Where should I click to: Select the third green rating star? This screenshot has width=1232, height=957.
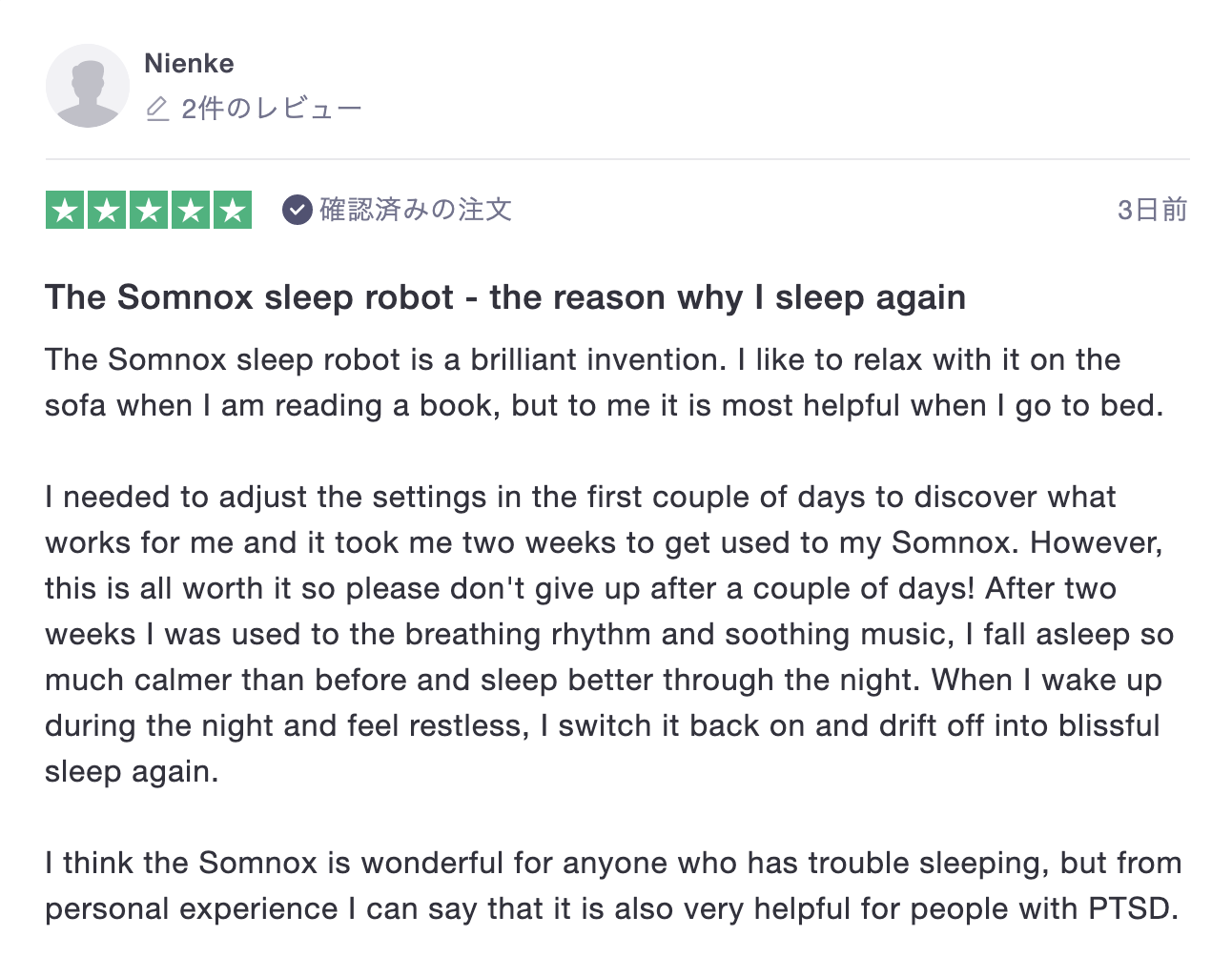(x=149, y=210)
